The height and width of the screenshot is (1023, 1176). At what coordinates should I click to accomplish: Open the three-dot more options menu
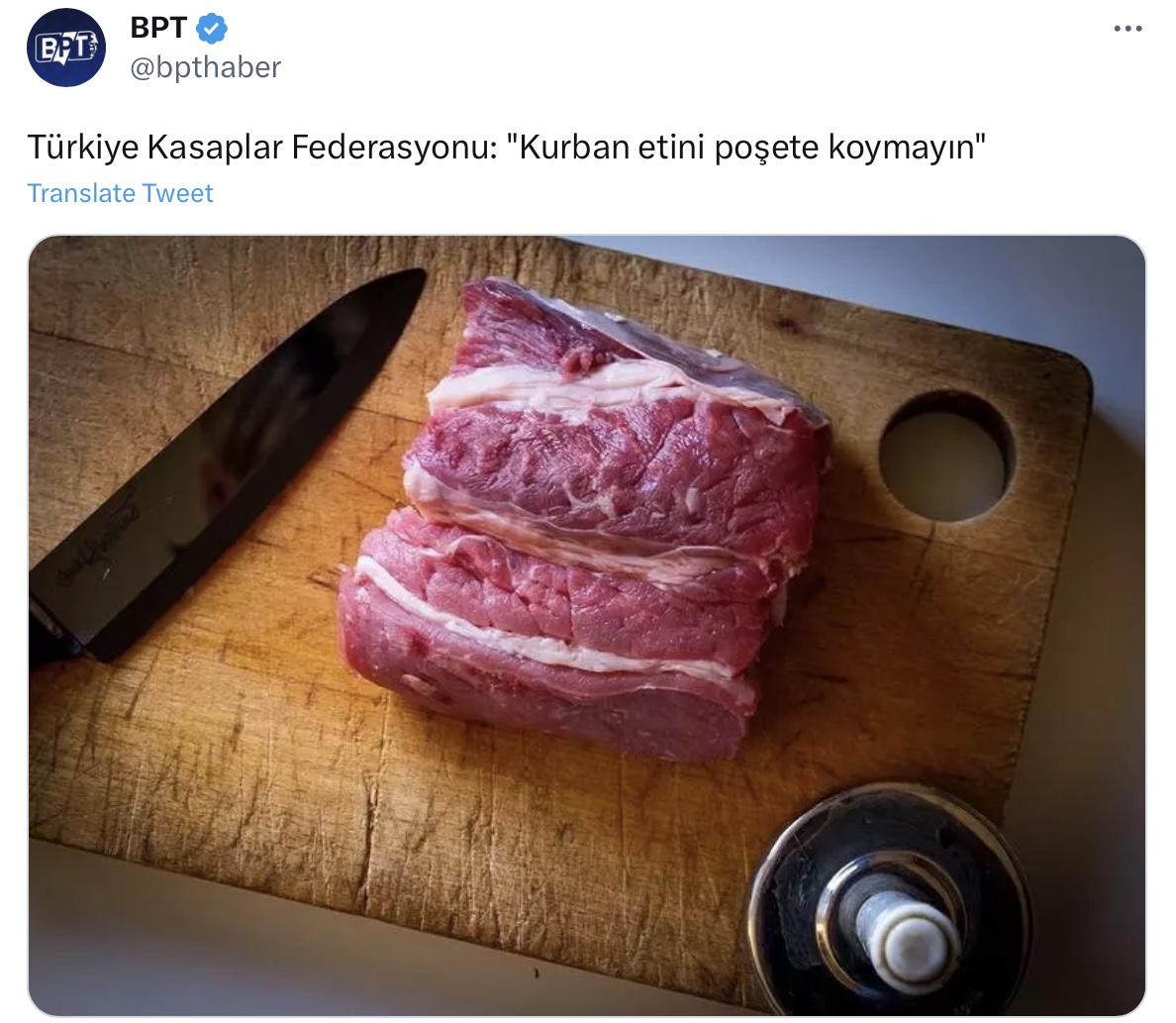coord(1127,30)
